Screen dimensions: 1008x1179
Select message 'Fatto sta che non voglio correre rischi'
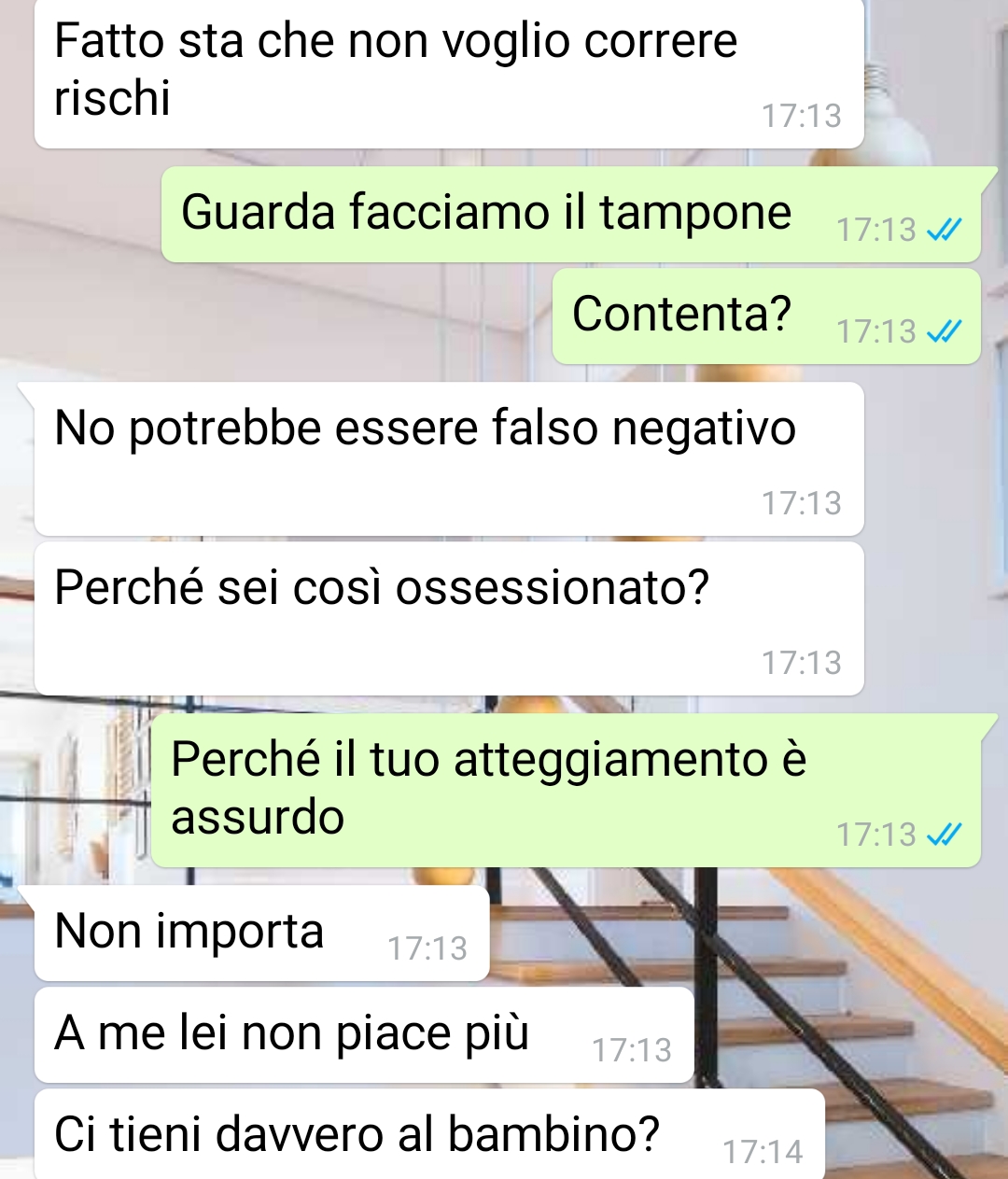(449, 73)
